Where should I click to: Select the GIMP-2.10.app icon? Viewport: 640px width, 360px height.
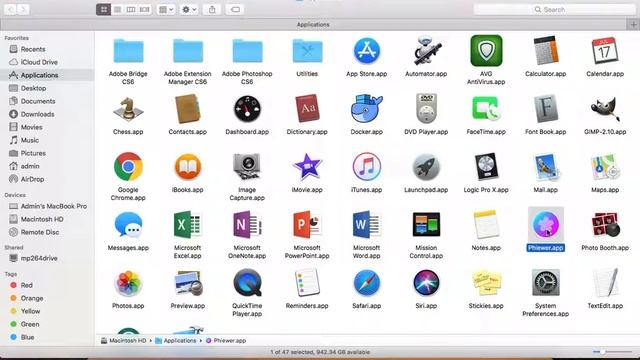(605, 109)
